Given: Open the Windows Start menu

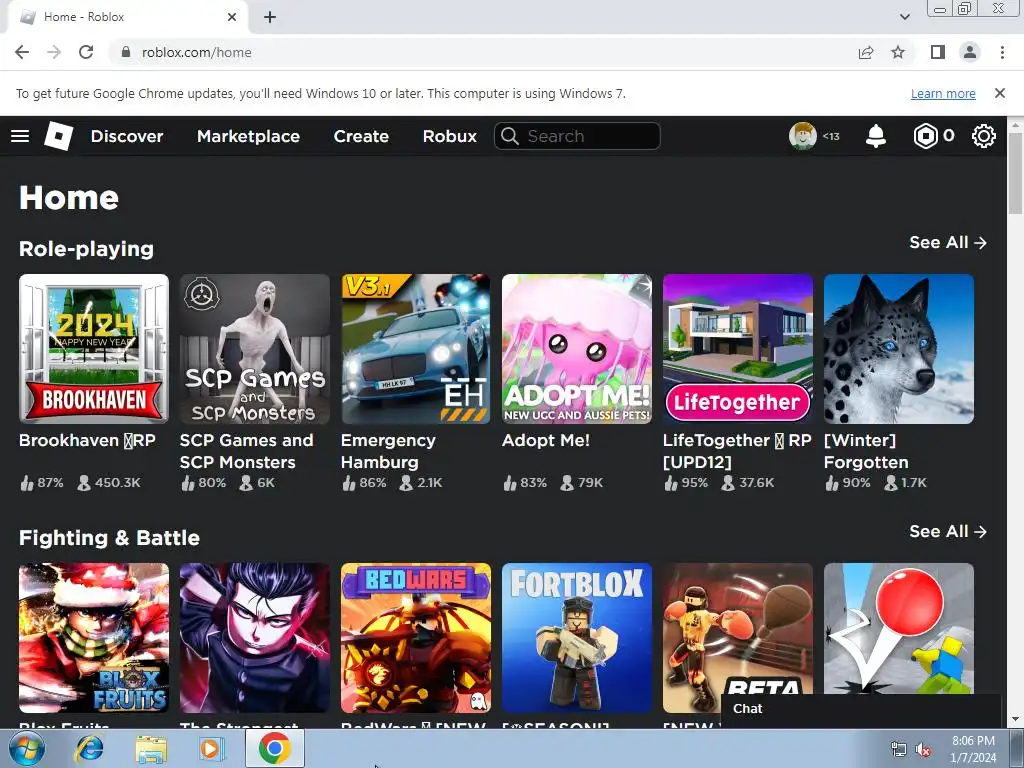Looking at the screenshot, I should tap(26, 748).
